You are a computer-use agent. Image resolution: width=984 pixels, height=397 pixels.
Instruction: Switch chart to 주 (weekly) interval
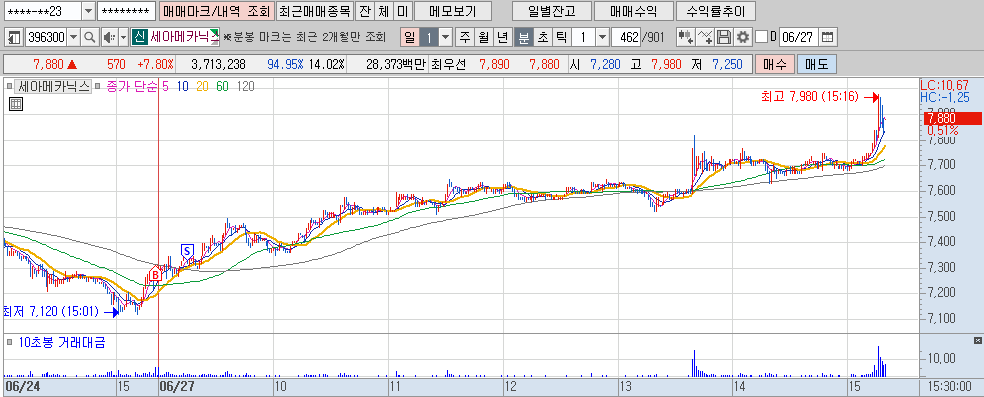click(x=464, y=37)
